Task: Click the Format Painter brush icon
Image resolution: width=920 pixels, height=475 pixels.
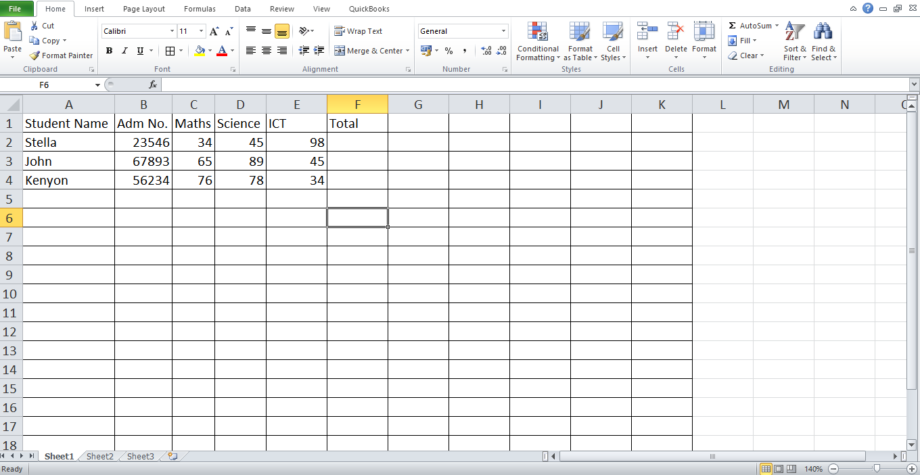Action: tap(35, 56)
